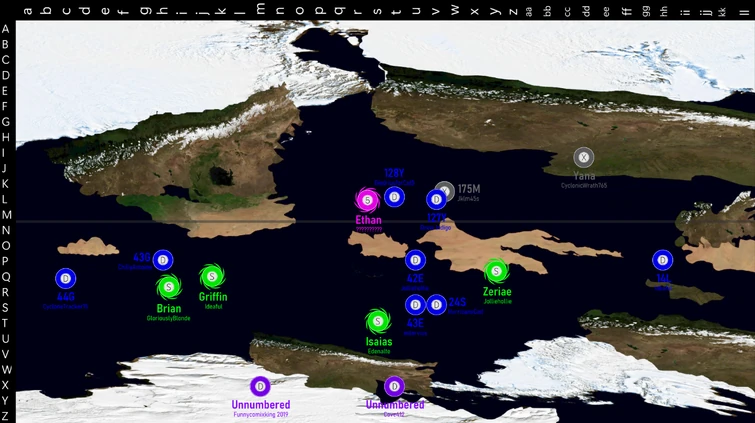Click GloriouslyBlonde username under Brian

[169, 318]
